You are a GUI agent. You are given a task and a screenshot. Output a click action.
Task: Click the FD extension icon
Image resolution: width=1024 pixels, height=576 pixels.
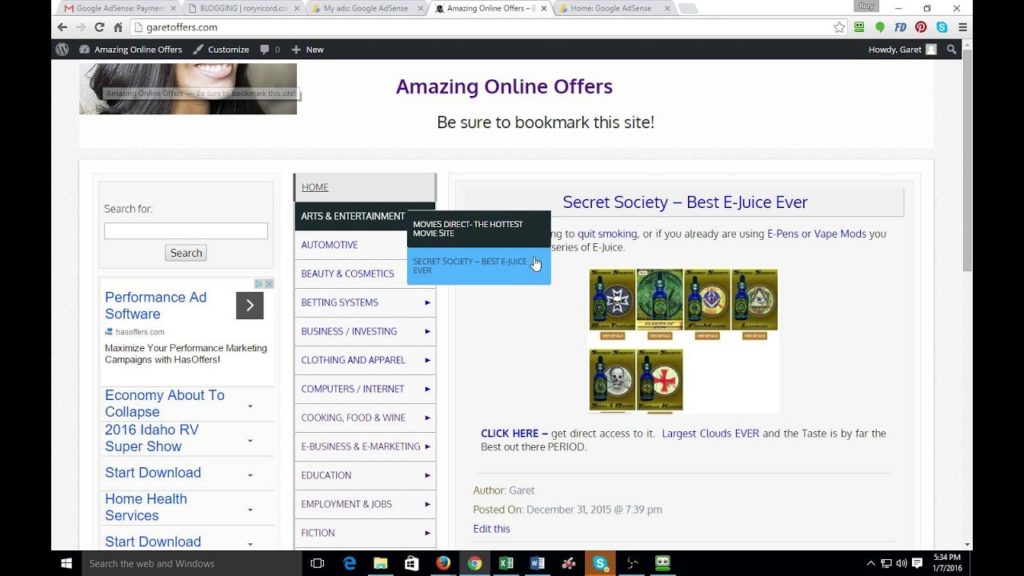click(900, 27)
